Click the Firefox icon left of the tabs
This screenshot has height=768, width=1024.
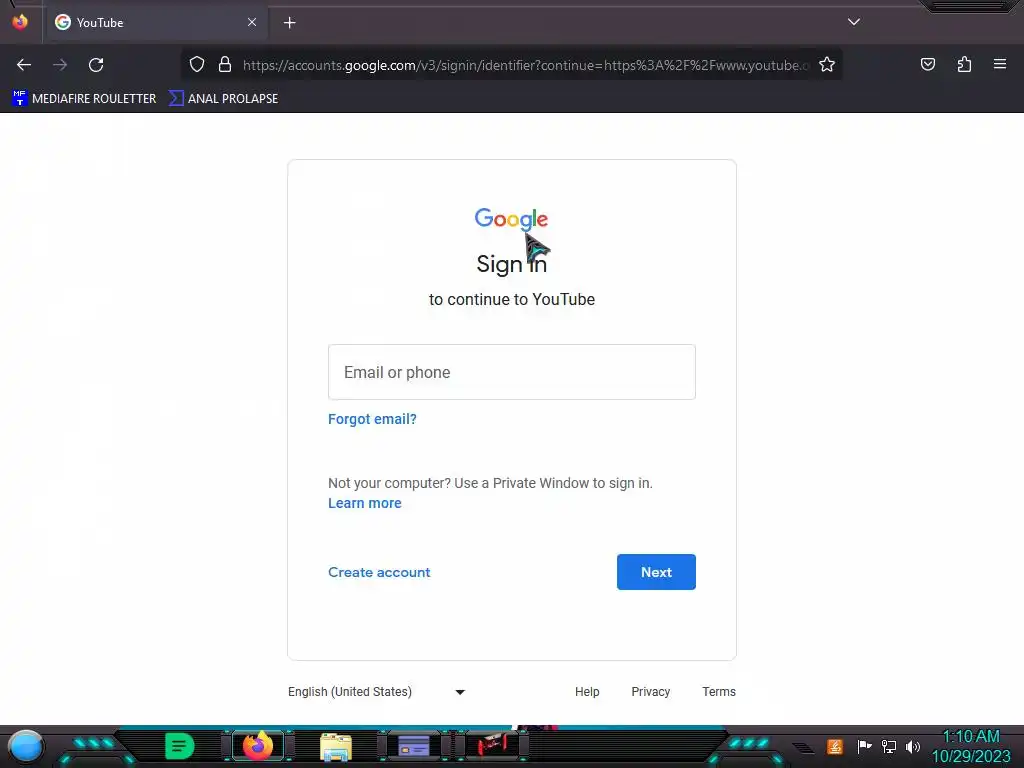click(20, 22)
